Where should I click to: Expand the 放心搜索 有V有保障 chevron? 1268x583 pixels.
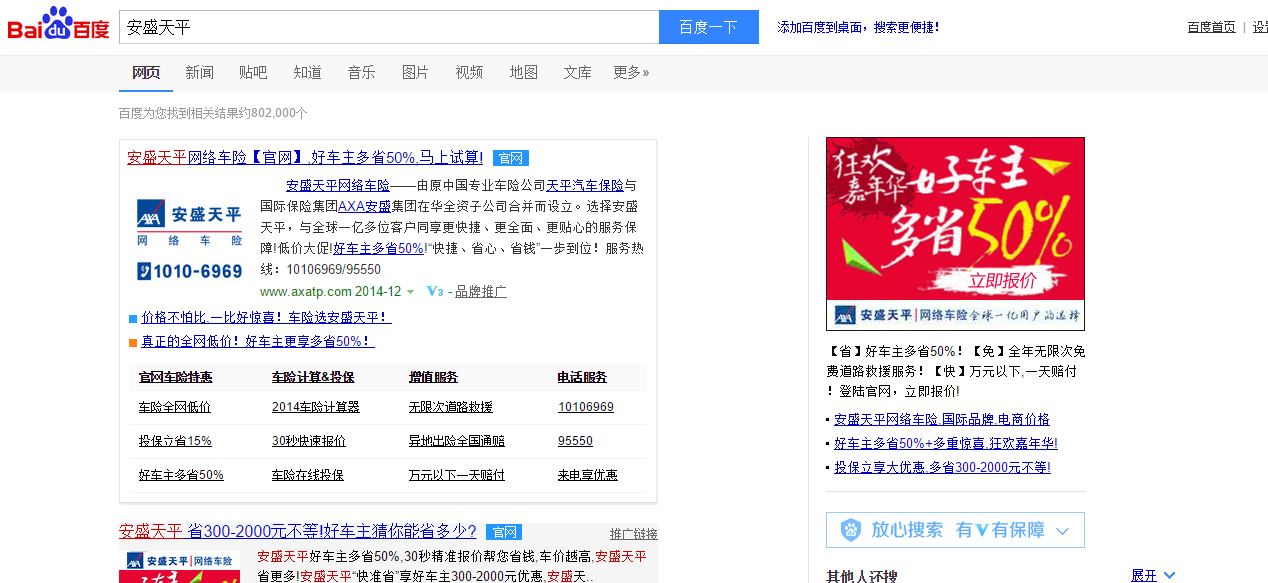click(1063, 531)
